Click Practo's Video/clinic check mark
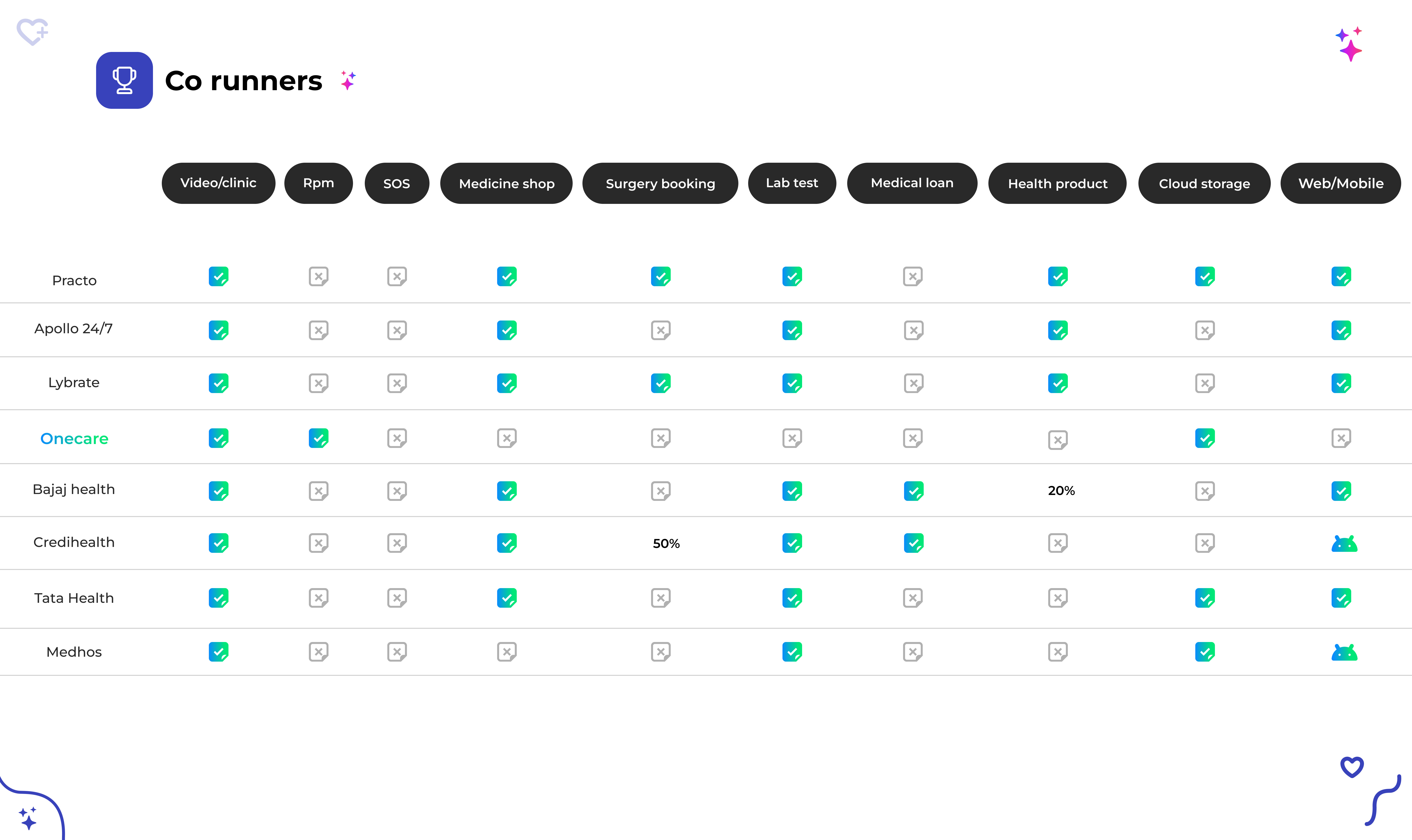The width and height of the screenshot is (1412, 840). point(218,276)
